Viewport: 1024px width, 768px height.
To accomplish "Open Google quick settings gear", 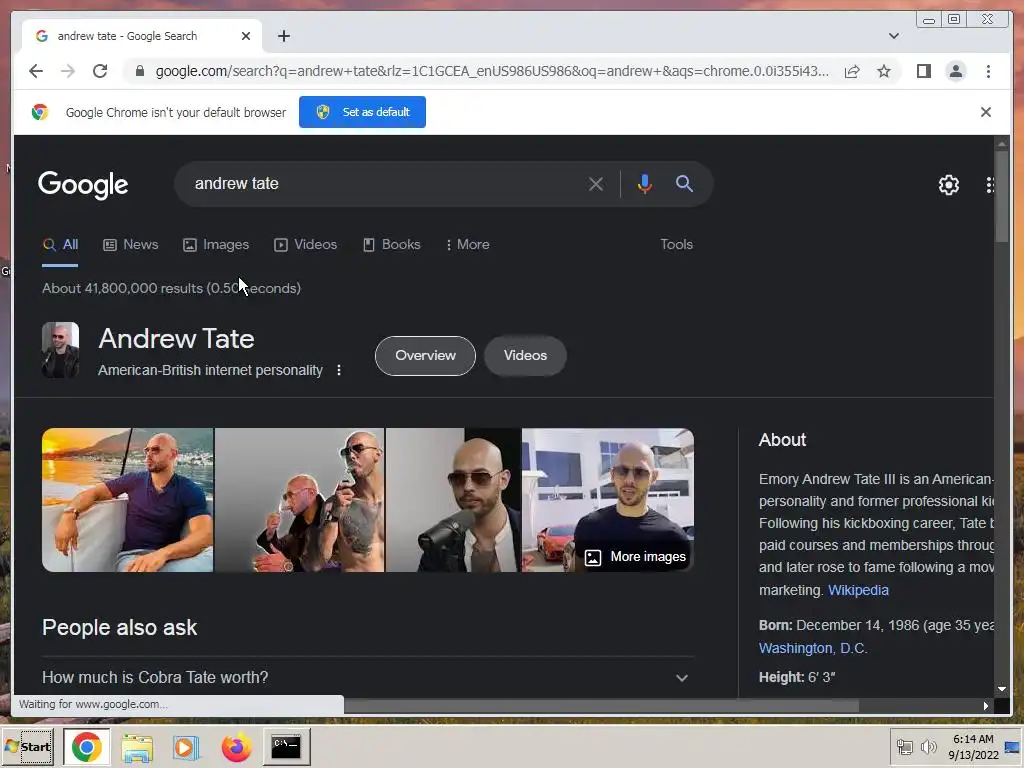I will tap(948, 185).
